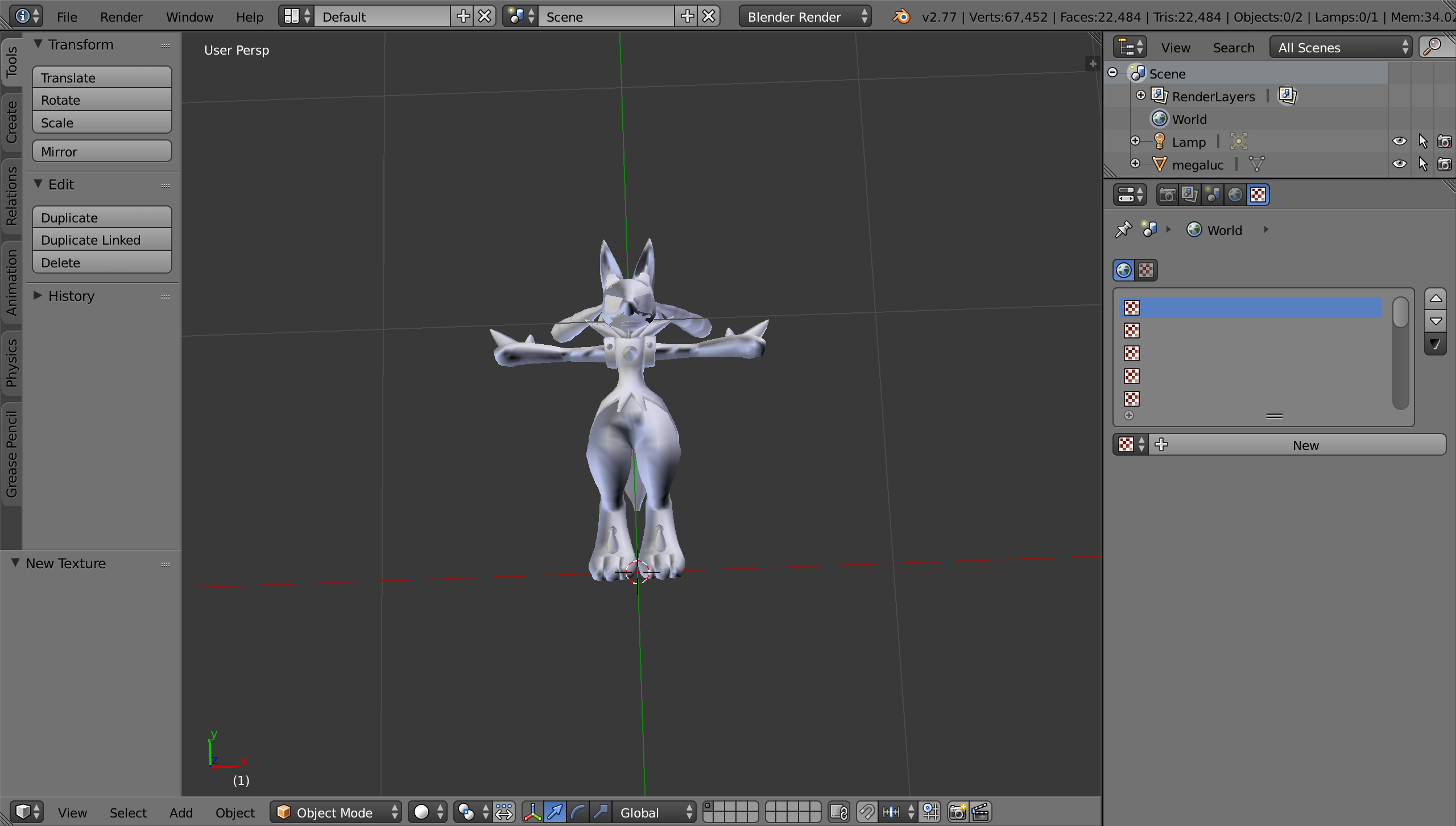The width and height of the screenshot is (1456, 826).
Task: Move texture slot up with arrow button
Action: (1436, 299)
